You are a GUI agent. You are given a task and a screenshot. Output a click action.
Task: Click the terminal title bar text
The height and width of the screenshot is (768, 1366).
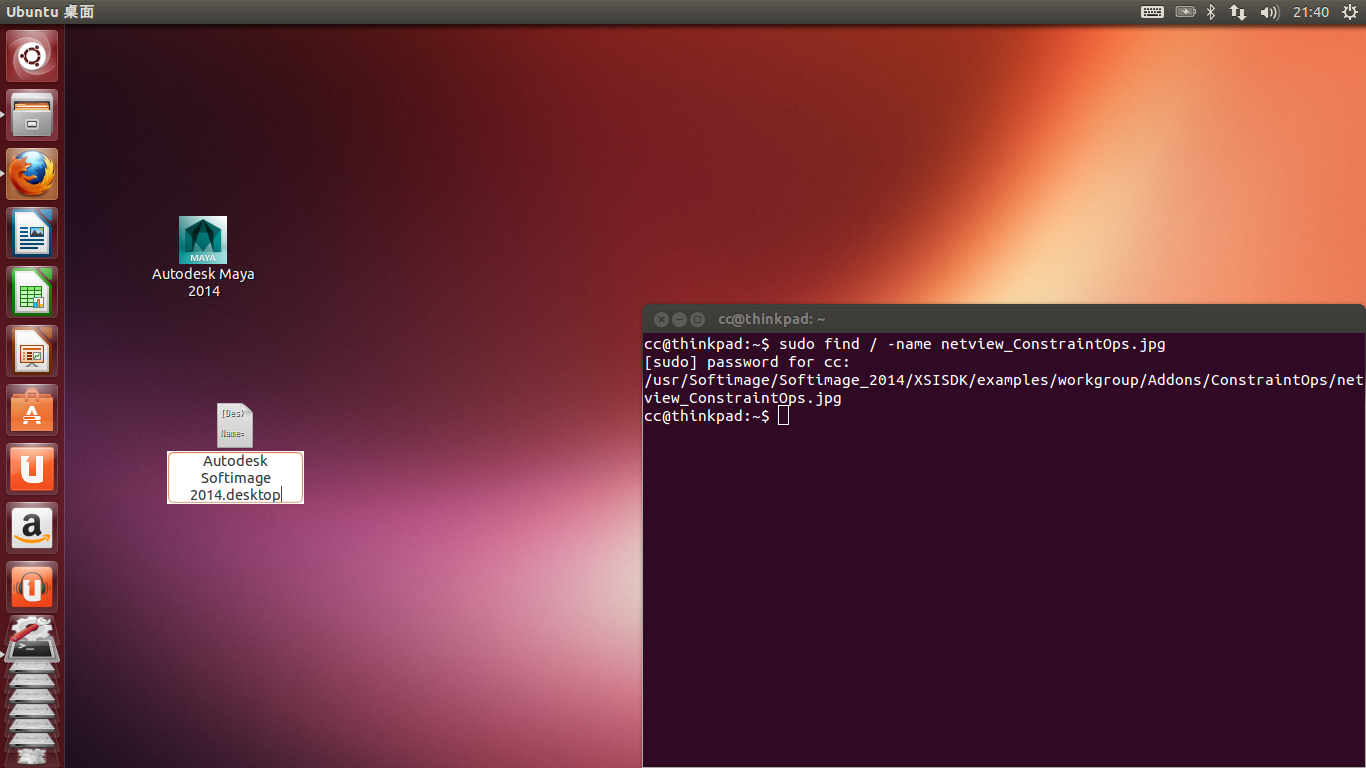click(x=771, y=319)
